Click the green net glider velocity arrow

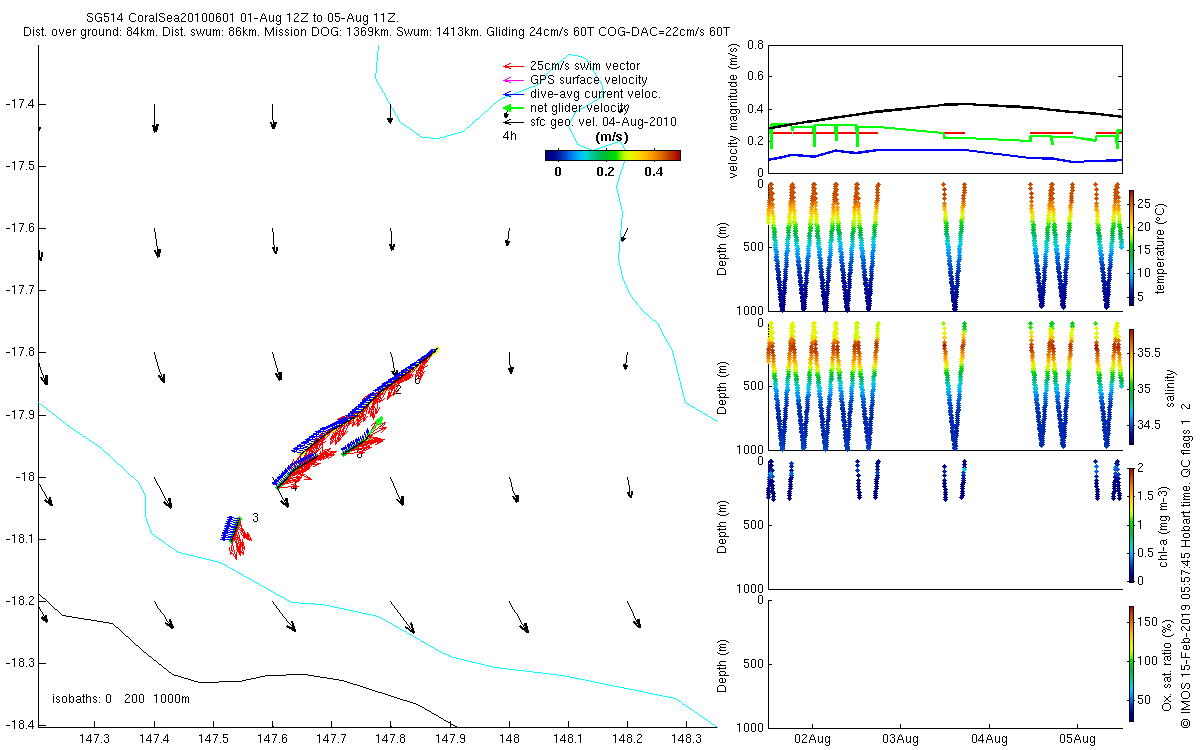pos(512,107)
